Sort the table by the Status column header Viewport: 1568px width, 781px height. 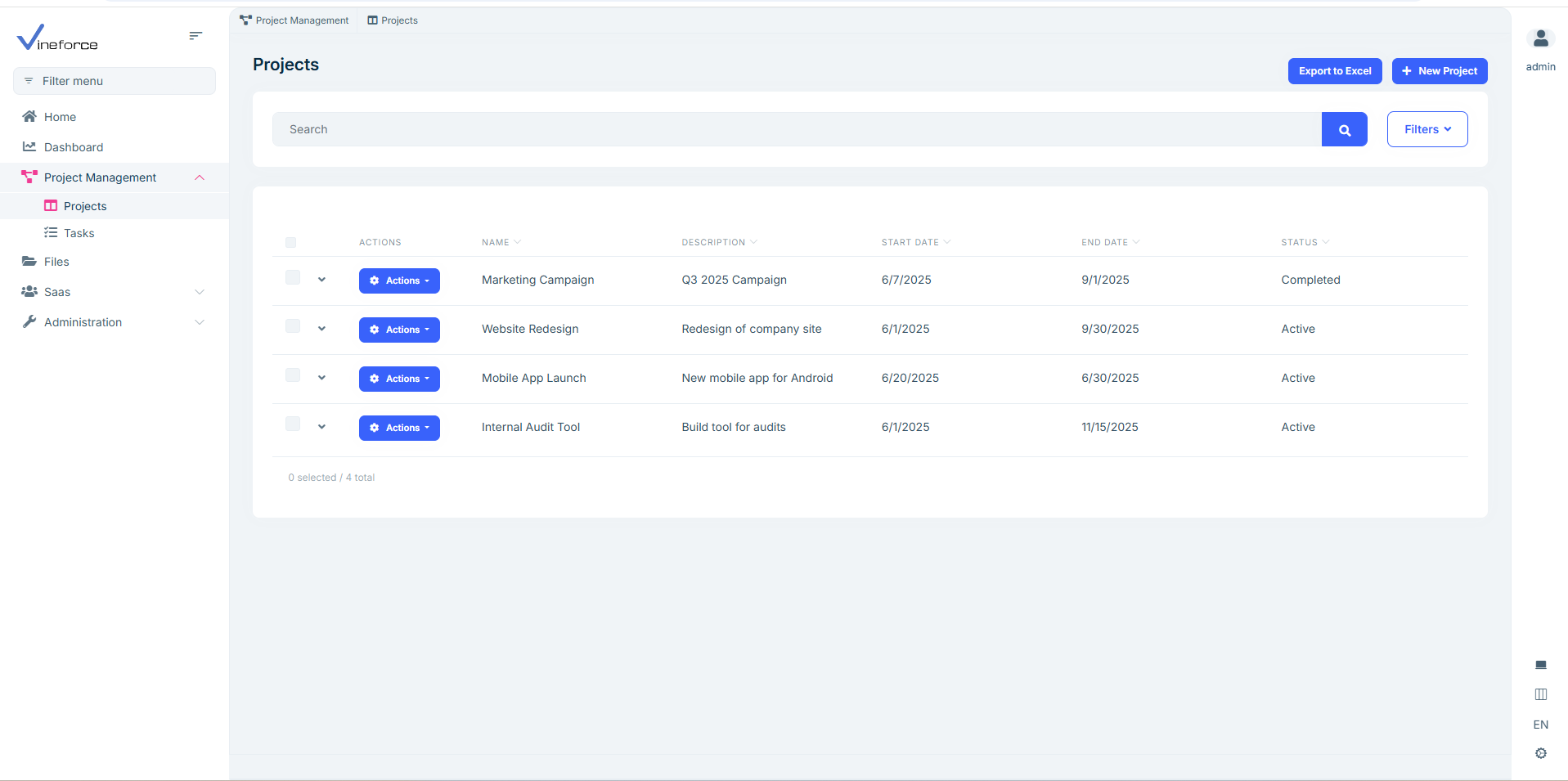click(1300, 242)
